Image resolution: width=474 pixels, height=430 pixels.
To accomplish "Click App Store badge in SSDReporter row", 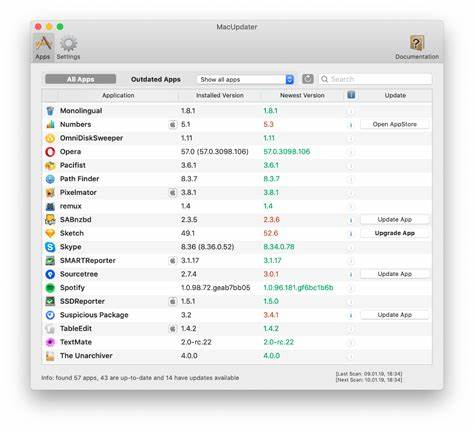I will coord(173,302).
